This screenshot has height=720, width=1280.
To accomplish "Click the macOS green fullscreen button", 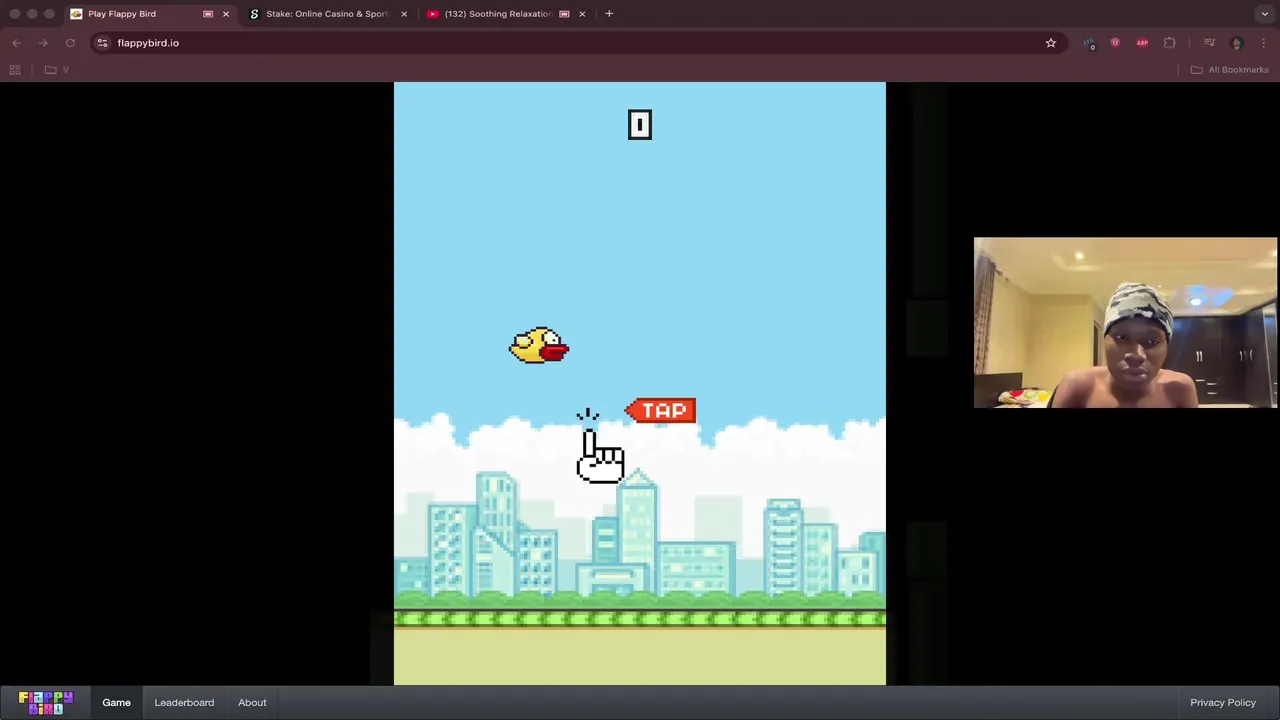I will 49,14.
